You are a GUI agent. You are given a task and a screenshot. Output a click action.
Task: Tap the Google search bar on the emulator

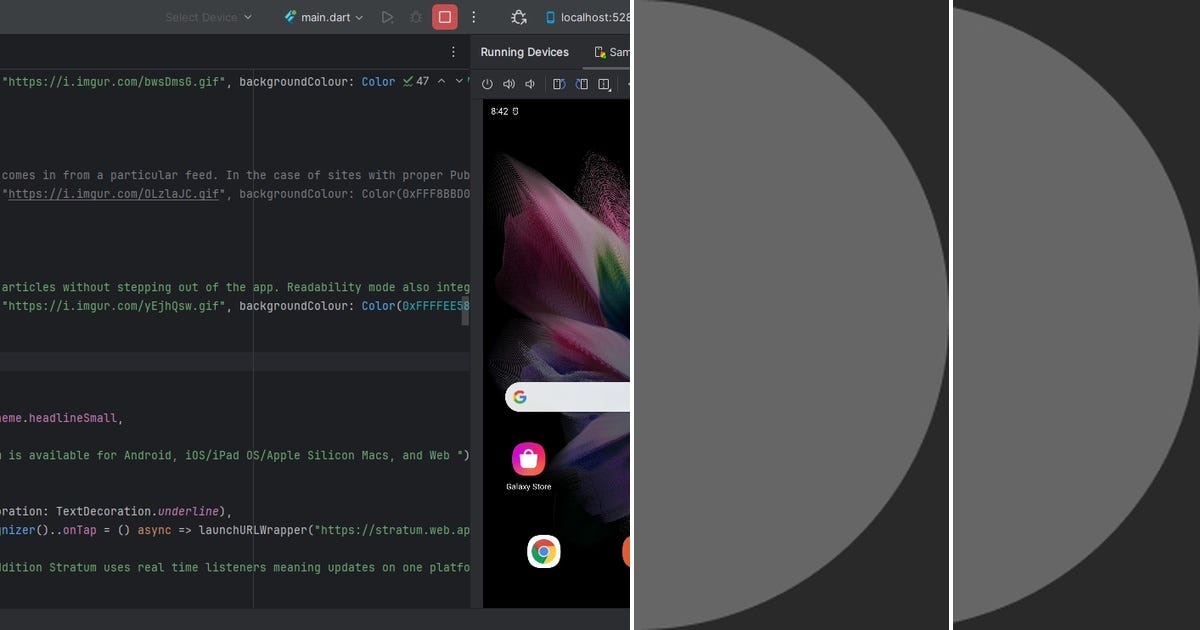(x=570, y=397)
